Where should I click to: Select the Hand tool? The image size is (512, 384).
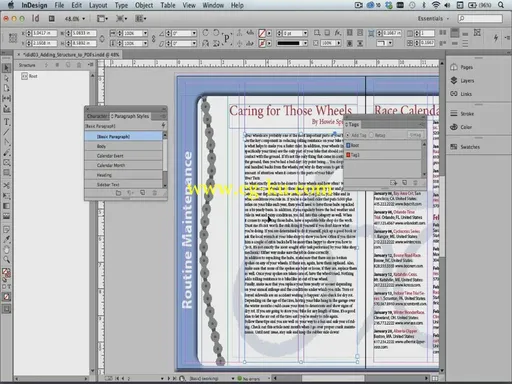[x=6, y=250]
